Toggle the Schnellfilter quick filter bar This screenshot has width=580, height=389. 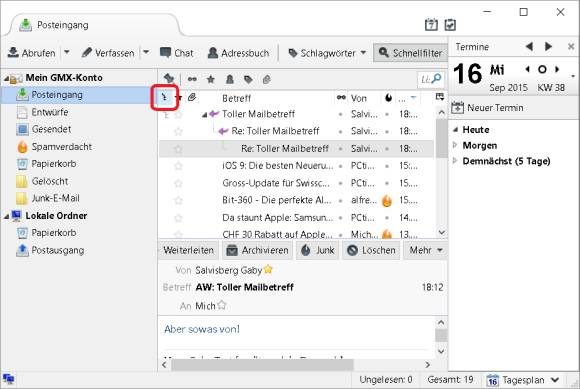coord(410,53)
